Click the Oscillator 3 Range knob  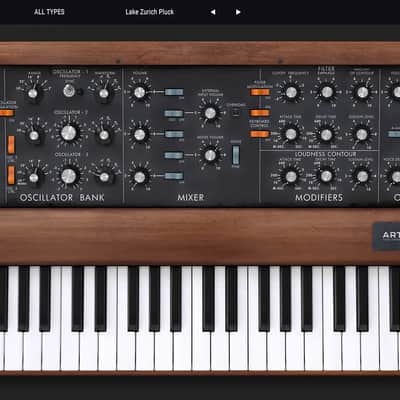point(34,178)
